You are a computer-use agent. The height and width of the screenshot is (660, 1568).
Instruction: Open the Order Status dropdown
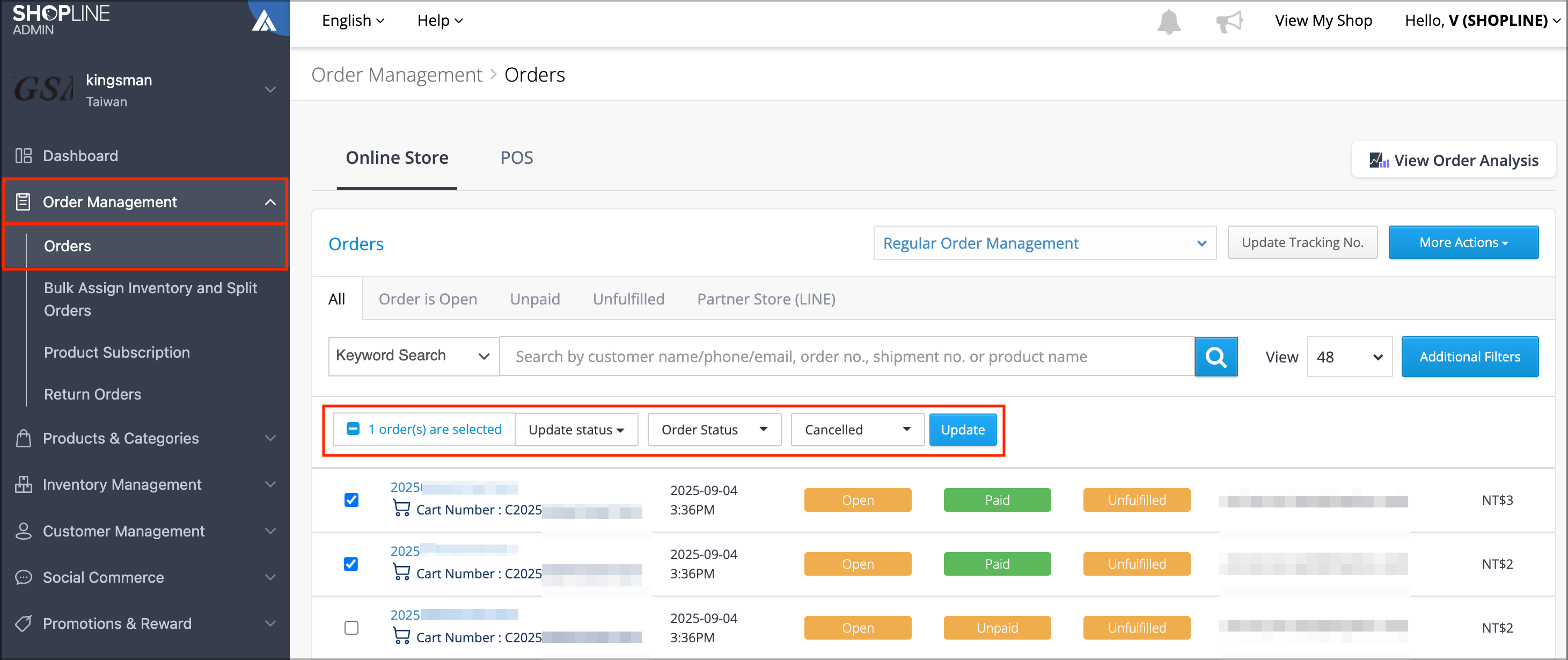pos(714,430)
